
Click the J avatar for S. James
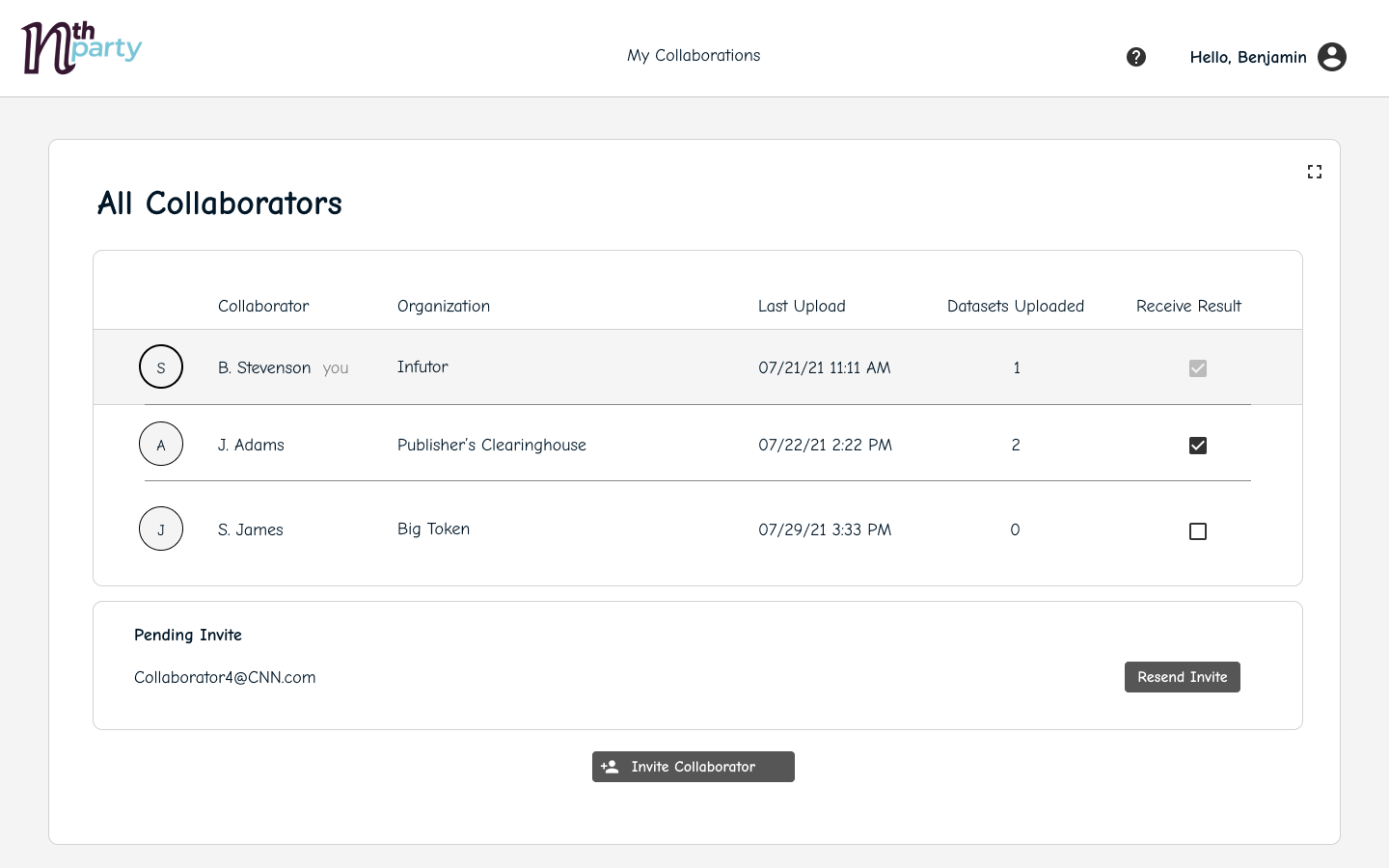tap(161, 529)
